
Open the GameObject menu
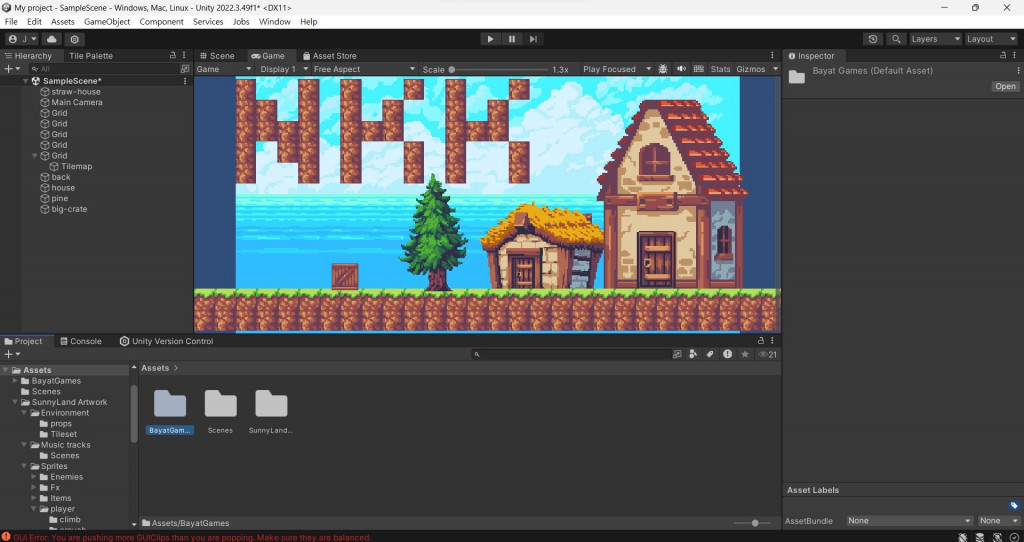point(107,22)
